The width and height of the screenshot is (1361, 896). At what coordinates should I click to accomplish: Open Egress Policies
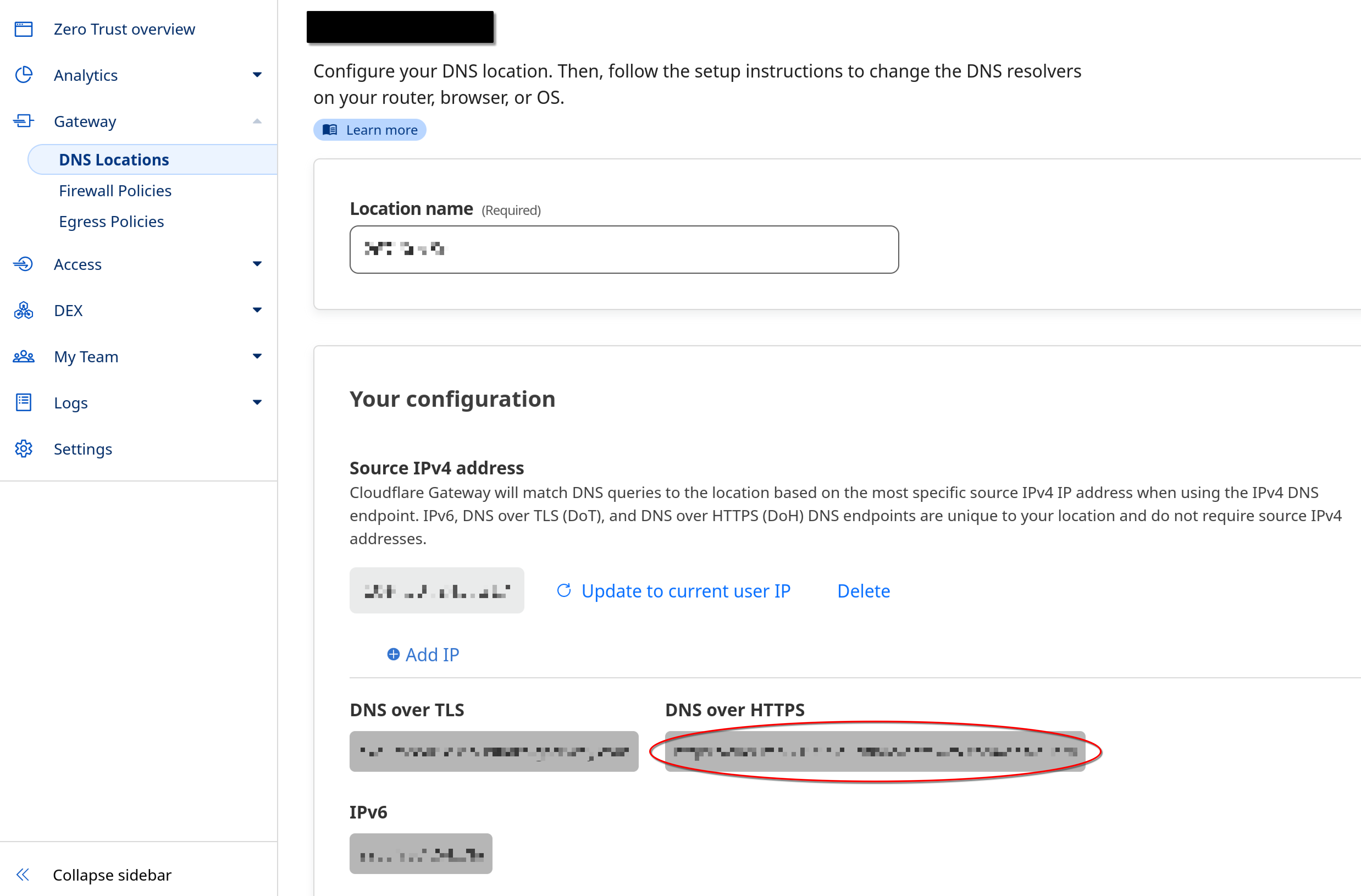[112, 221]
